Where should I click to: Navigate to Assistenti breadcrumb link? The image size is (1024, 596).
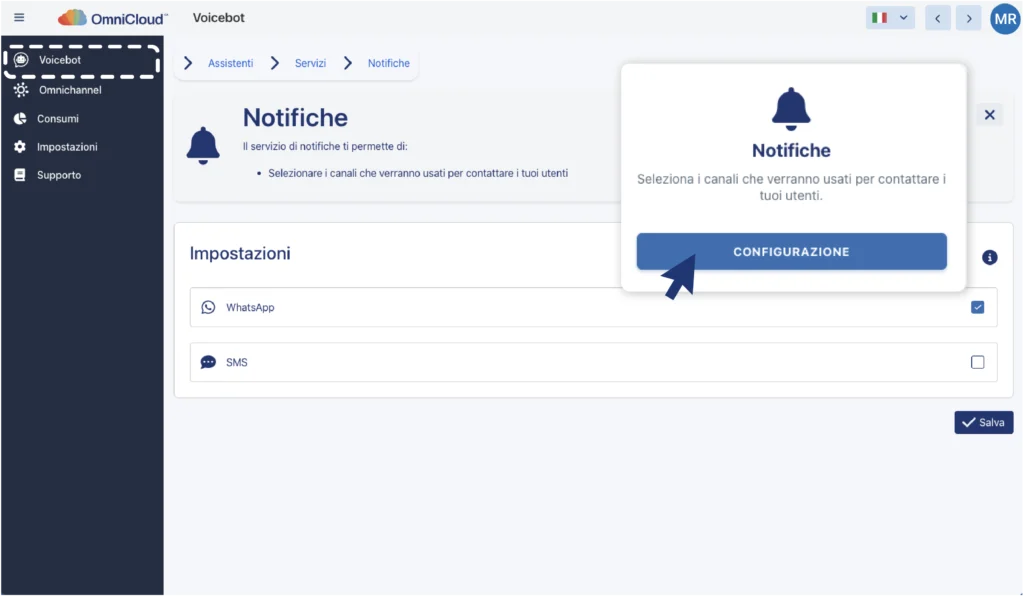pos(230,63)
